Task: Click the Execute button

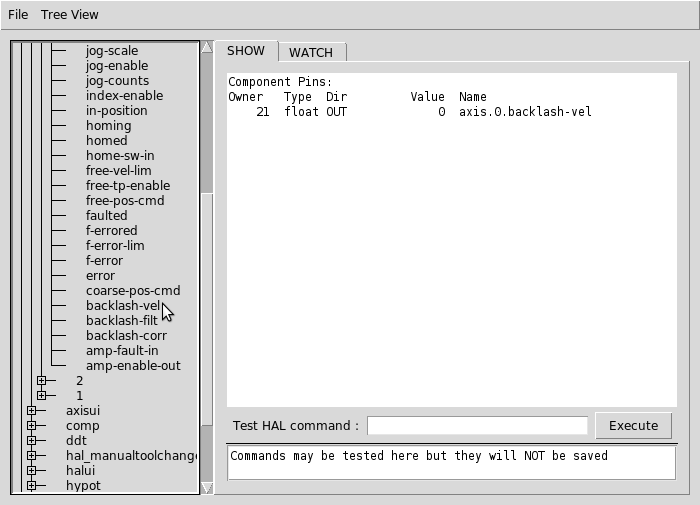Action: pyautogui.click(x=633, y=426)
